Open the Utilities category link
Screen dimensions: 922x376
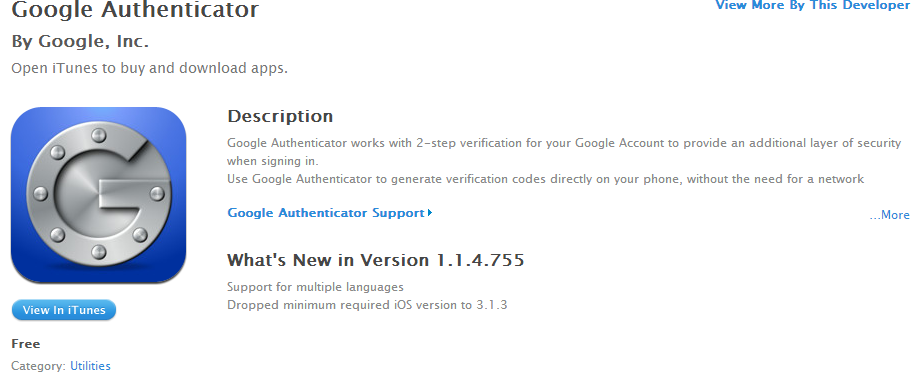91,365
